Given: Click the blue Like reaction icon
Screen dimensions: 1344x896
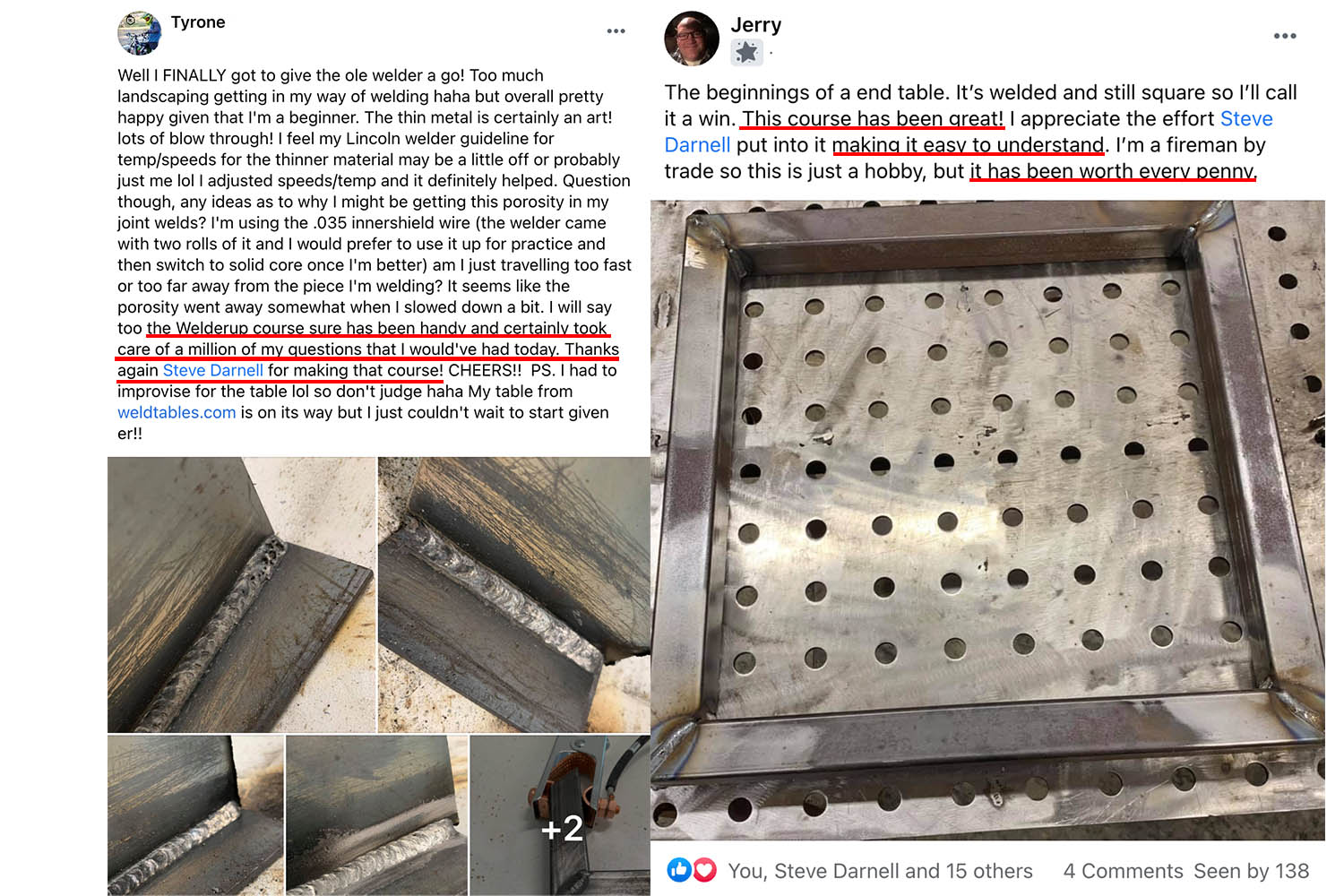Looking at the screenshot, I should tap(679, 870).
